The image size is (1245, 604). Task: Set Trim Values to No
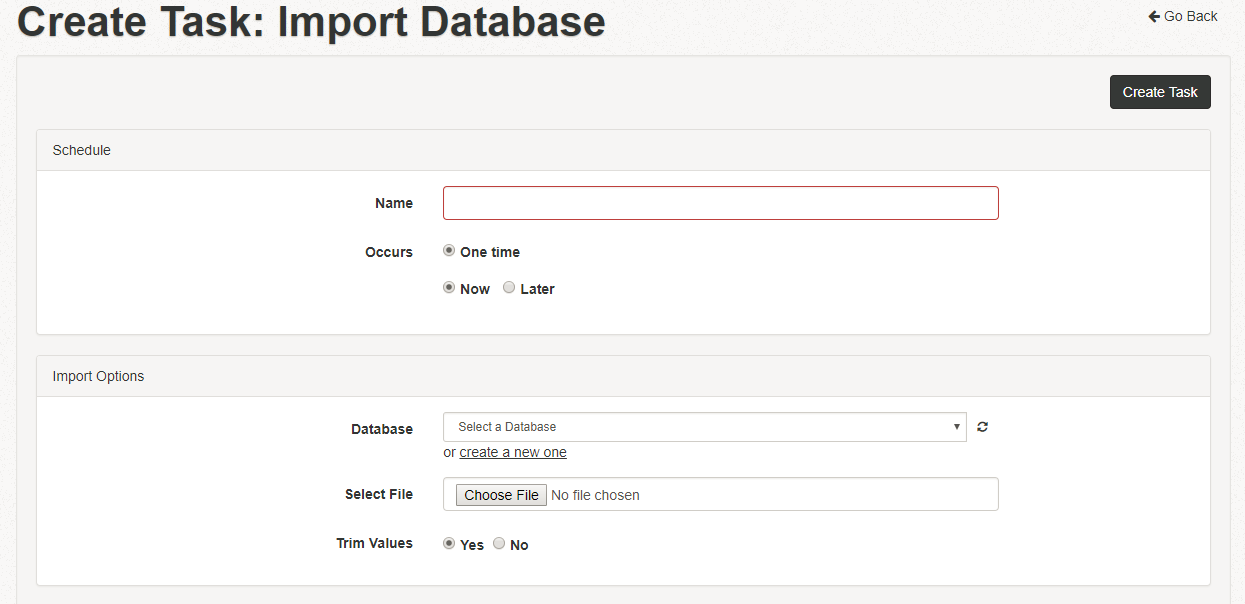tap(499, 544)
